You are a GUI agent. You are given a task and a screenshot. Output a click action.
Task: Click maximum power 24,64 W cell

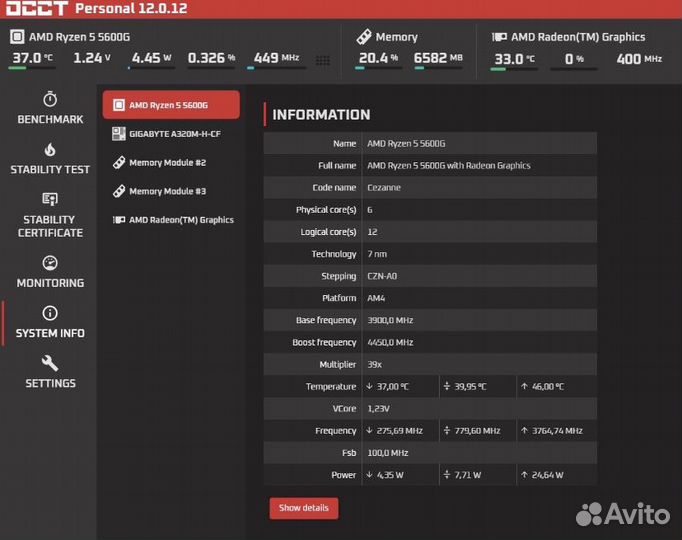click(x=557, y=475)
